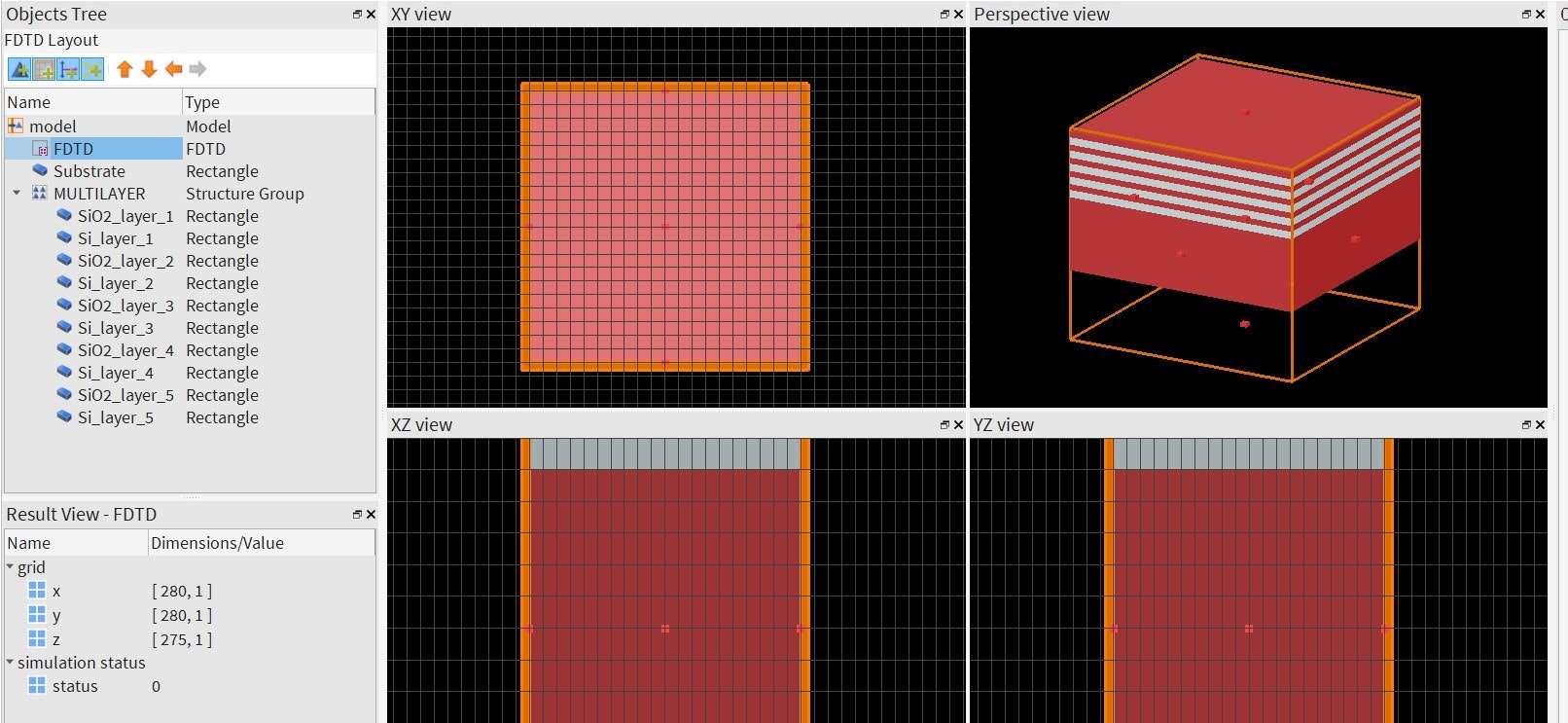
Task: Close the XY view panel
Action: point(958,15)
